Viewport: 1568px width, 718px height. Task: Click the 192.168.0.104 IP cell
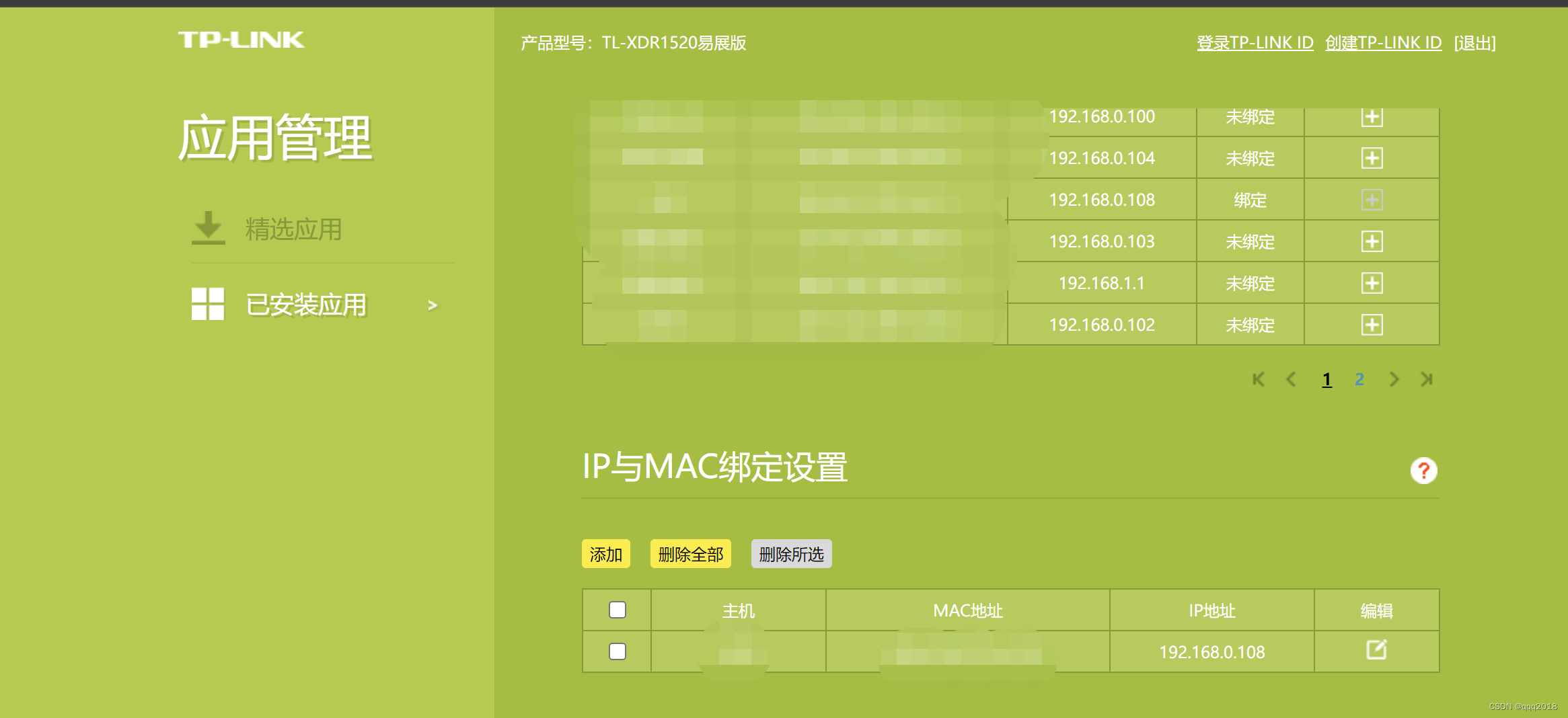(1102, 159)
